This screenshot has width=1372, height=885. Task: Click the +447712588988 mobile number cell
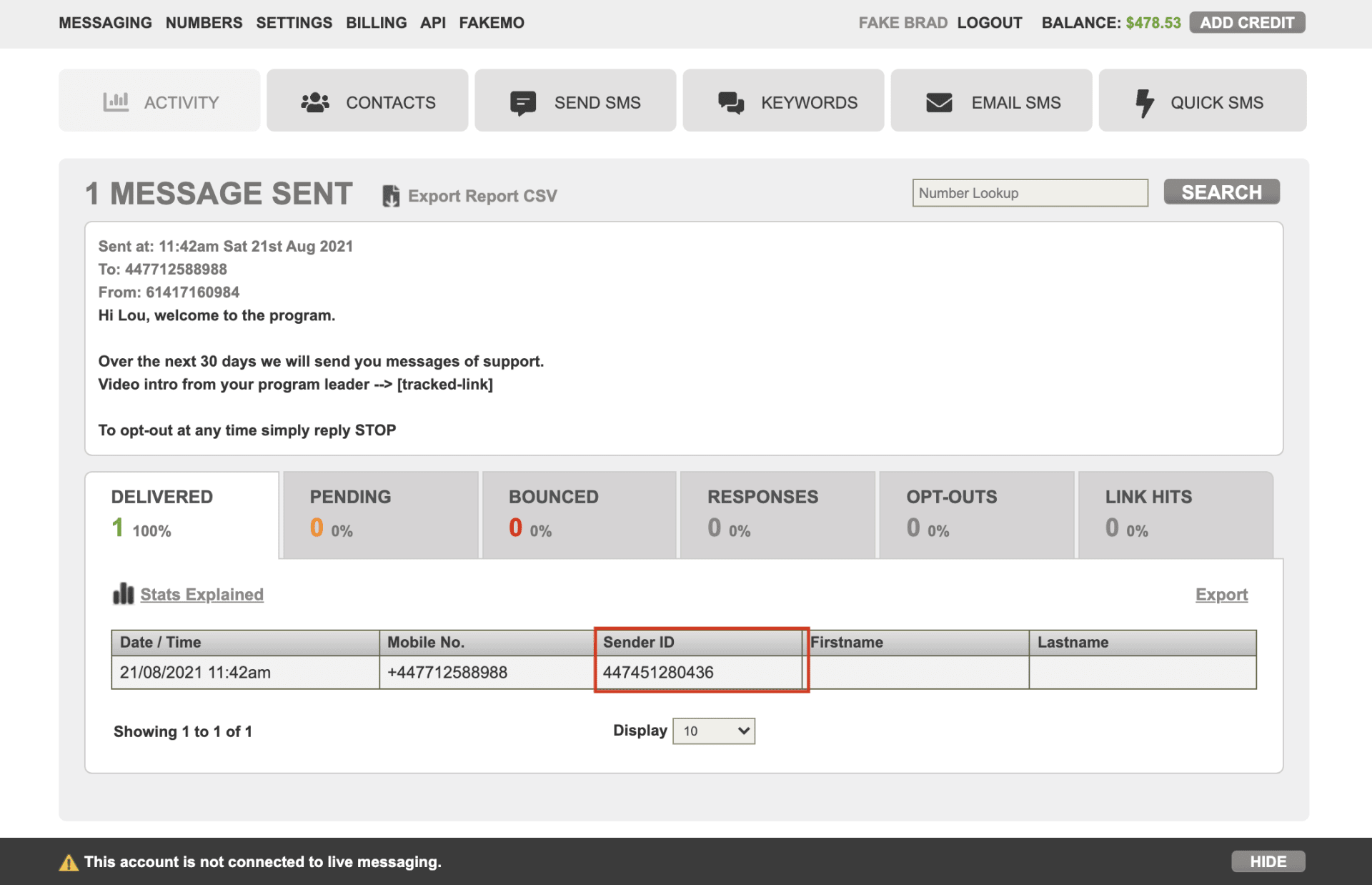(x=487, y=673)
